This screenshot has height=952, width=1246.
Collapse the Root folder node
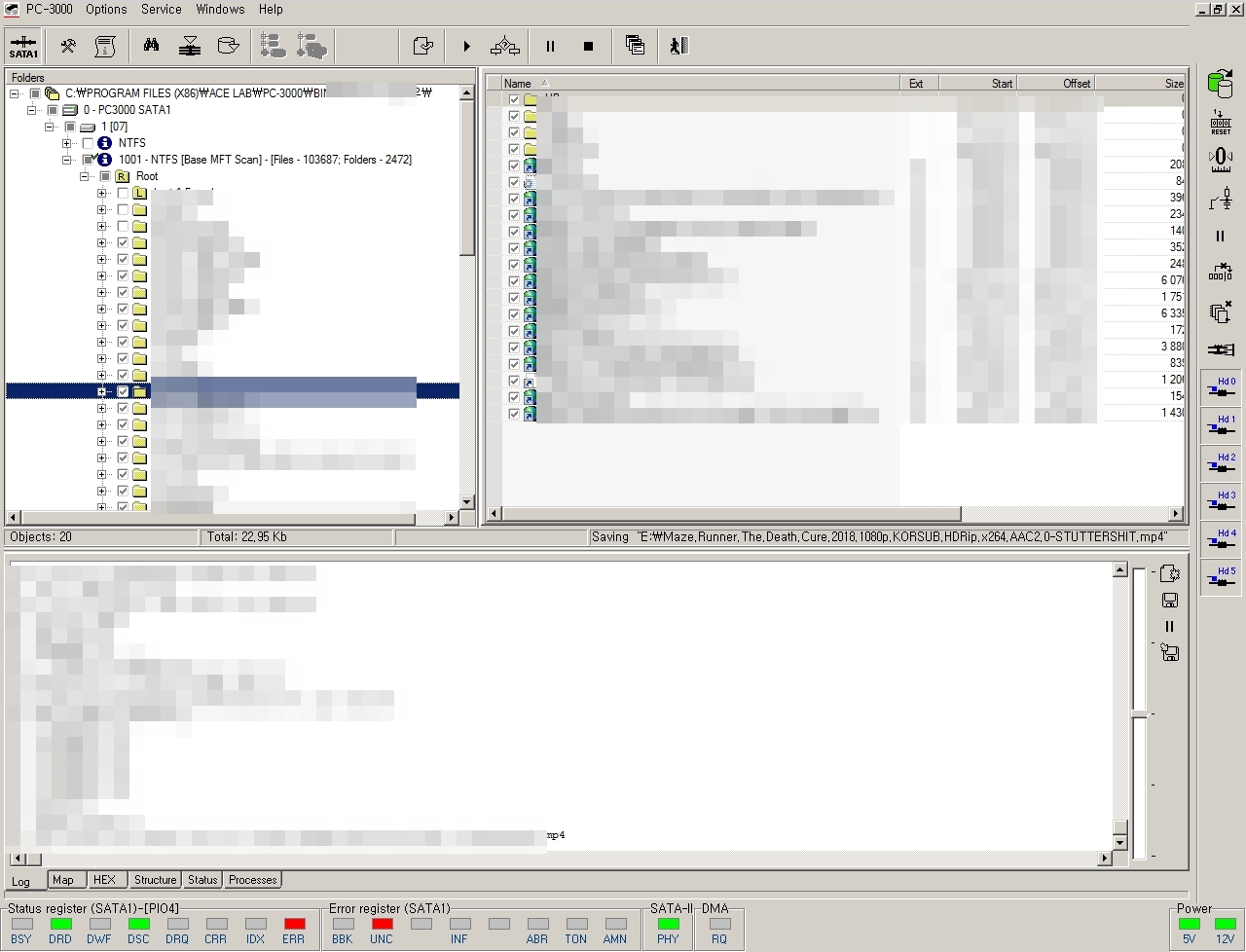click(85, 176)
